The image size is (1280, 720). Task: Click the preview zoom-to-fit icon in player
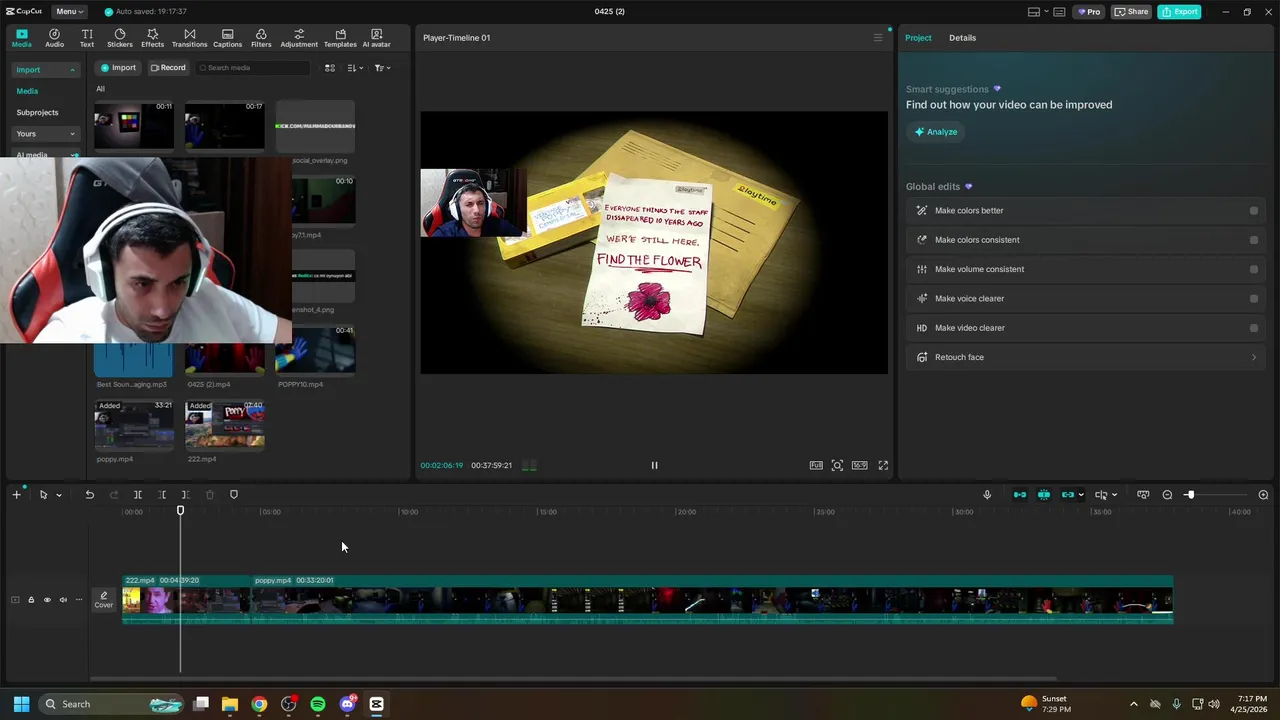838,465
